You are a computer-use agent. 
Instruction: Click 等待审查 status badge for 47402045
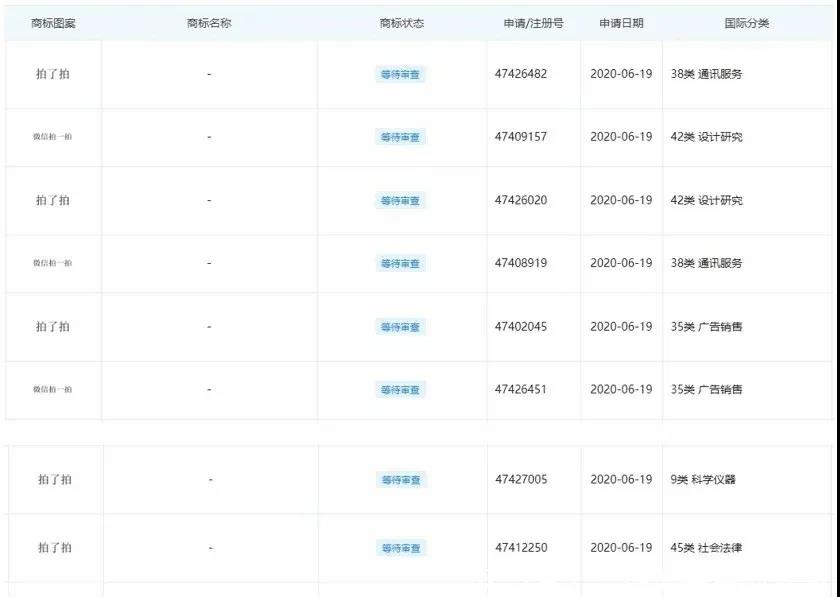tap(400, 326)
